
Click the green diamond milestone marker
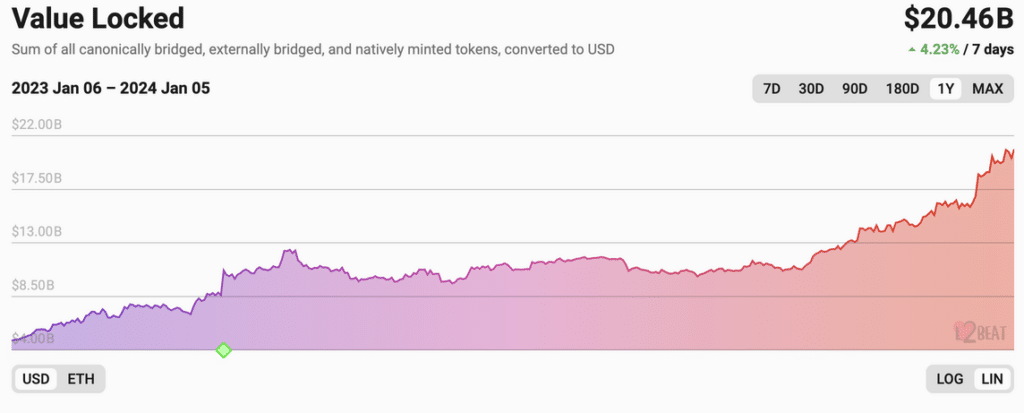click(224, 350)
